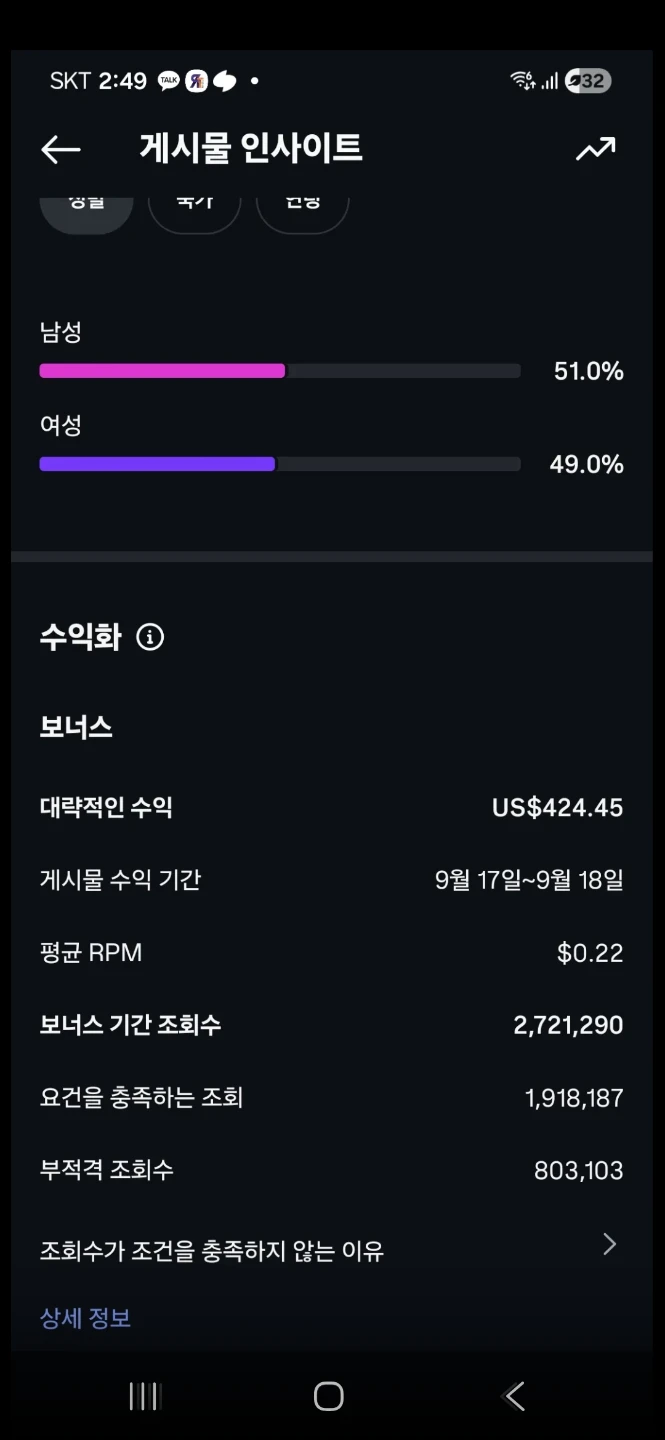
Task: Open Android recent apps button
Action: pos(145,1397)
